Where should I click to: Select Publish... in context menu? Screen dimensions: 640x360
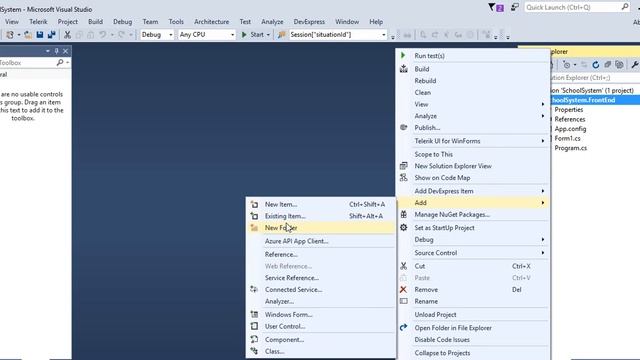point(473,128)
